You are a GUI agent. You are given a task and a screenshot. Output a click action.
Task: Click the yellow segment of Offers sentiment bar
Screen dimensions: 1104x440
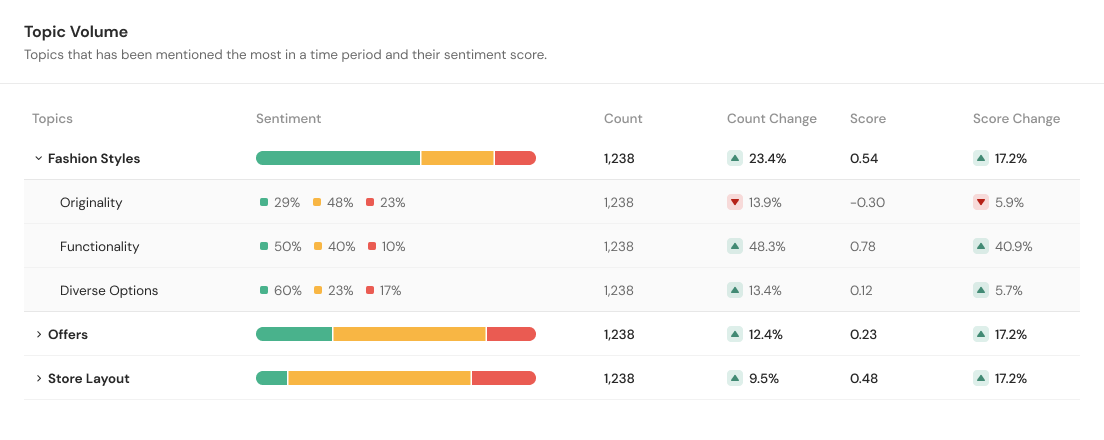tap(409, 334)
